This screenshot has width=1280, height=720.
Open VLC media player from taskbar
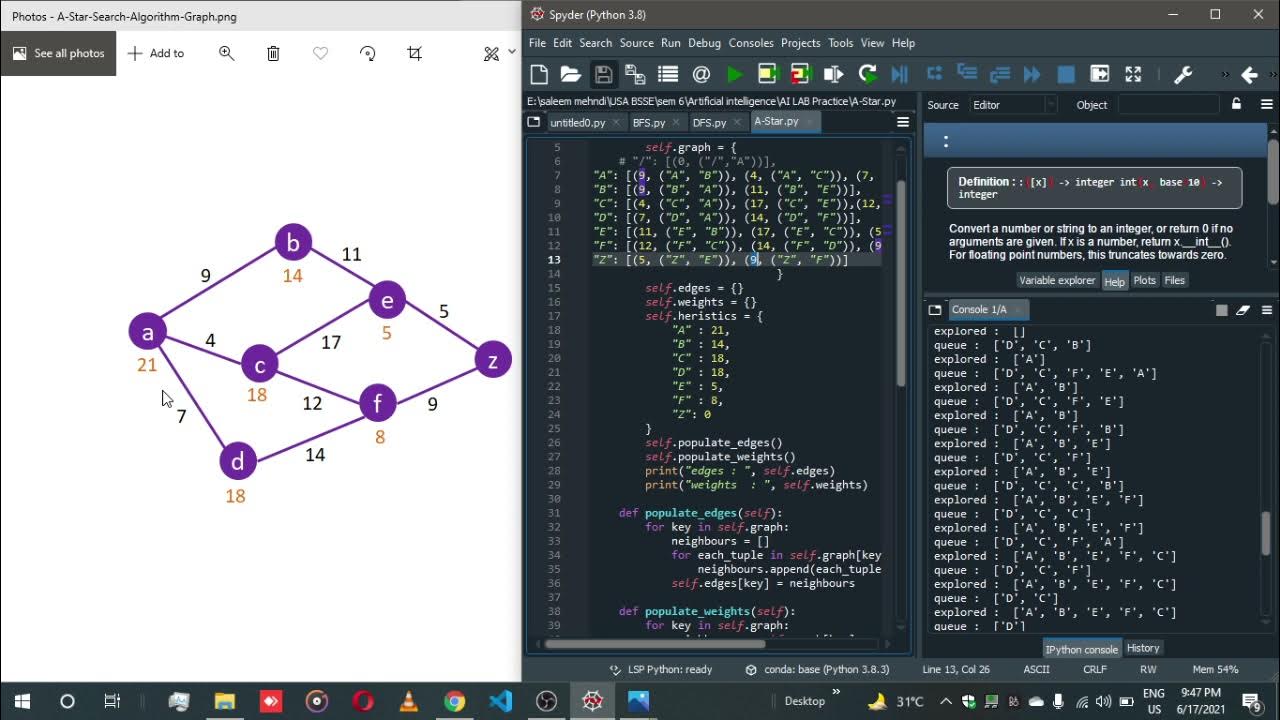click(x=408, y=701)
